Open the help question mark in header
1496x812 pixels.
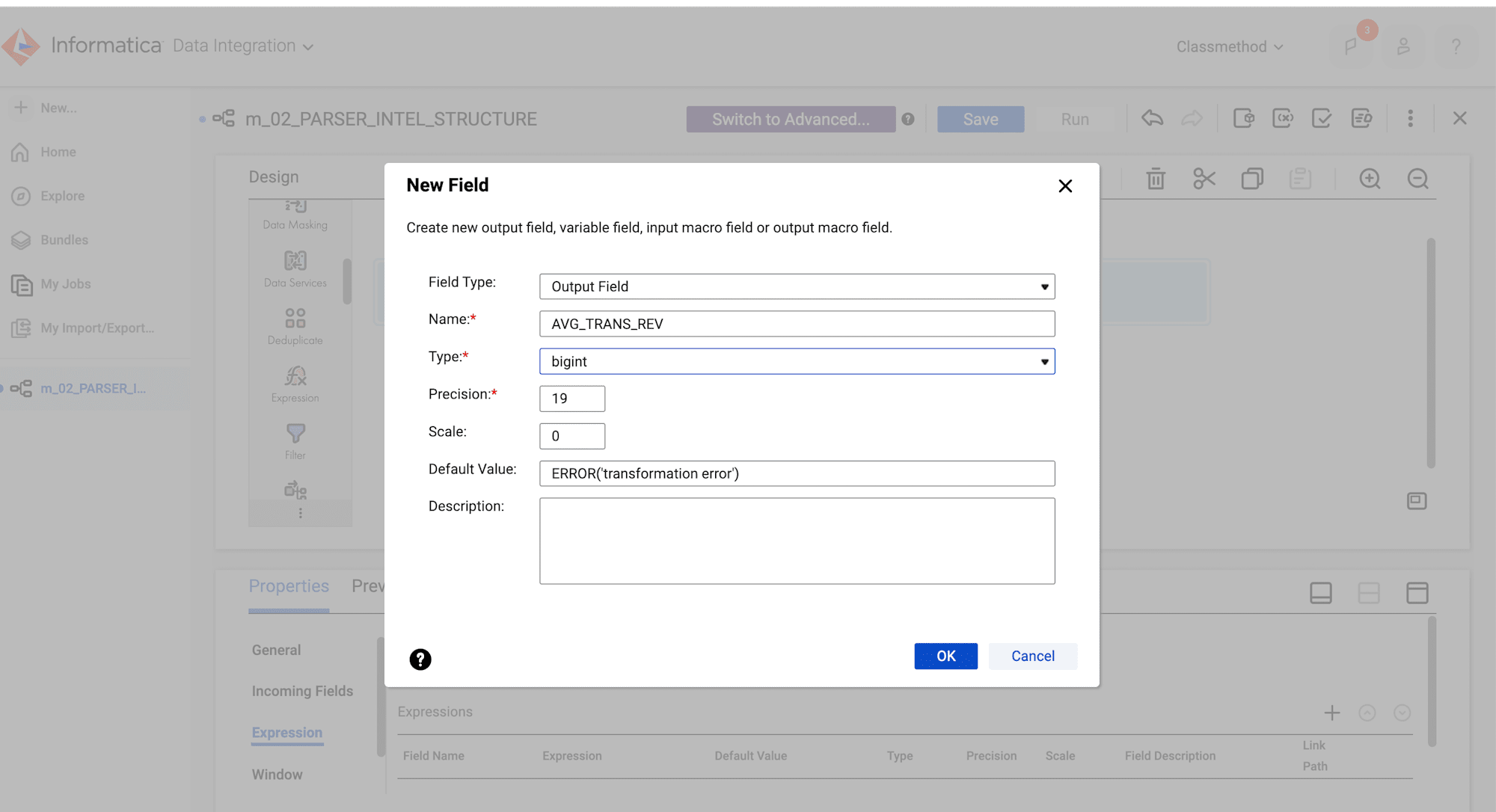(1456, 46)
